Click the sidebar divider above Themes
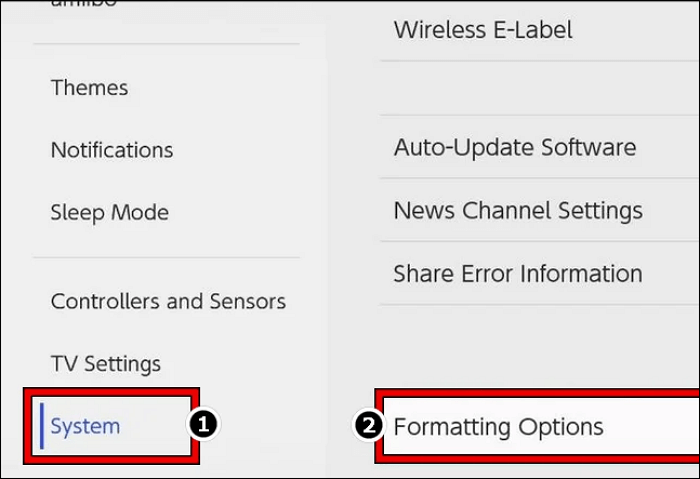 point(166,44)
